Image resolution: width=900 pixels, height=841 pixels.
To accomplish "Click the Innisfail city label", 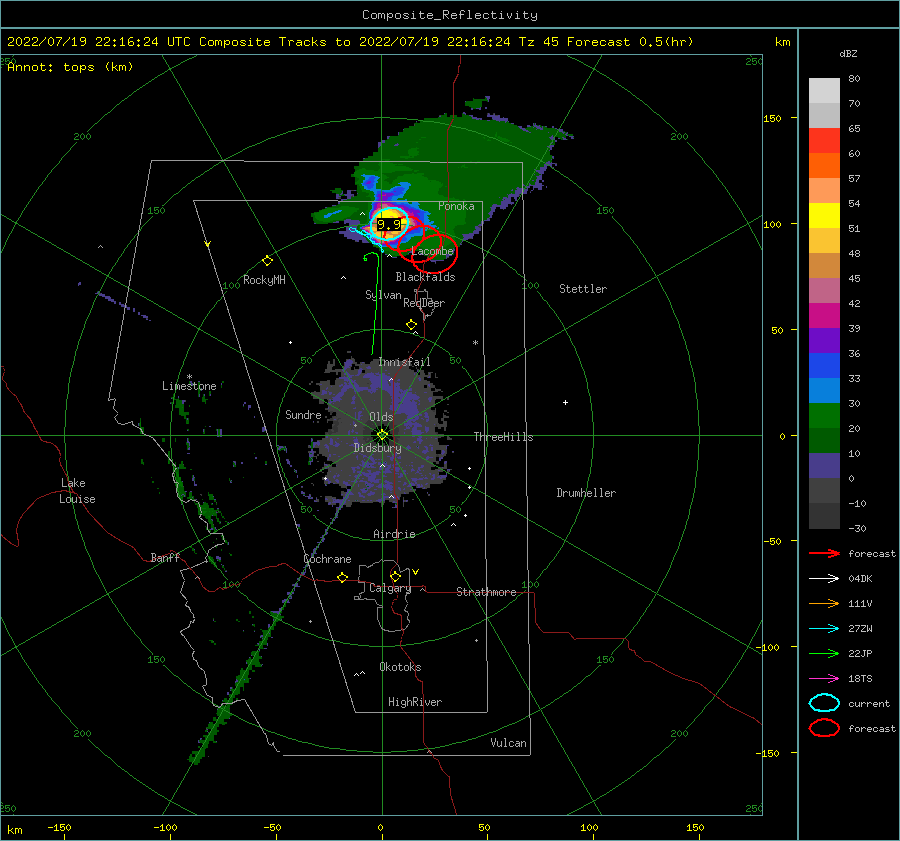I will tap(404, 362).
